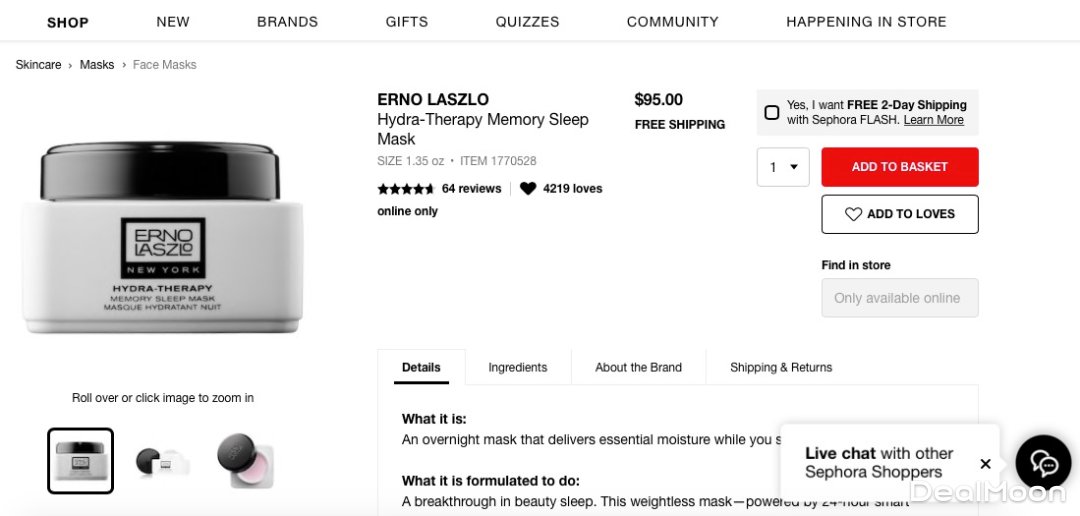Image resolution: width=1080 pixels, height=516 pixels.
Task: Click the ADD TO LOVES button
Action: [x=899, y=214]
